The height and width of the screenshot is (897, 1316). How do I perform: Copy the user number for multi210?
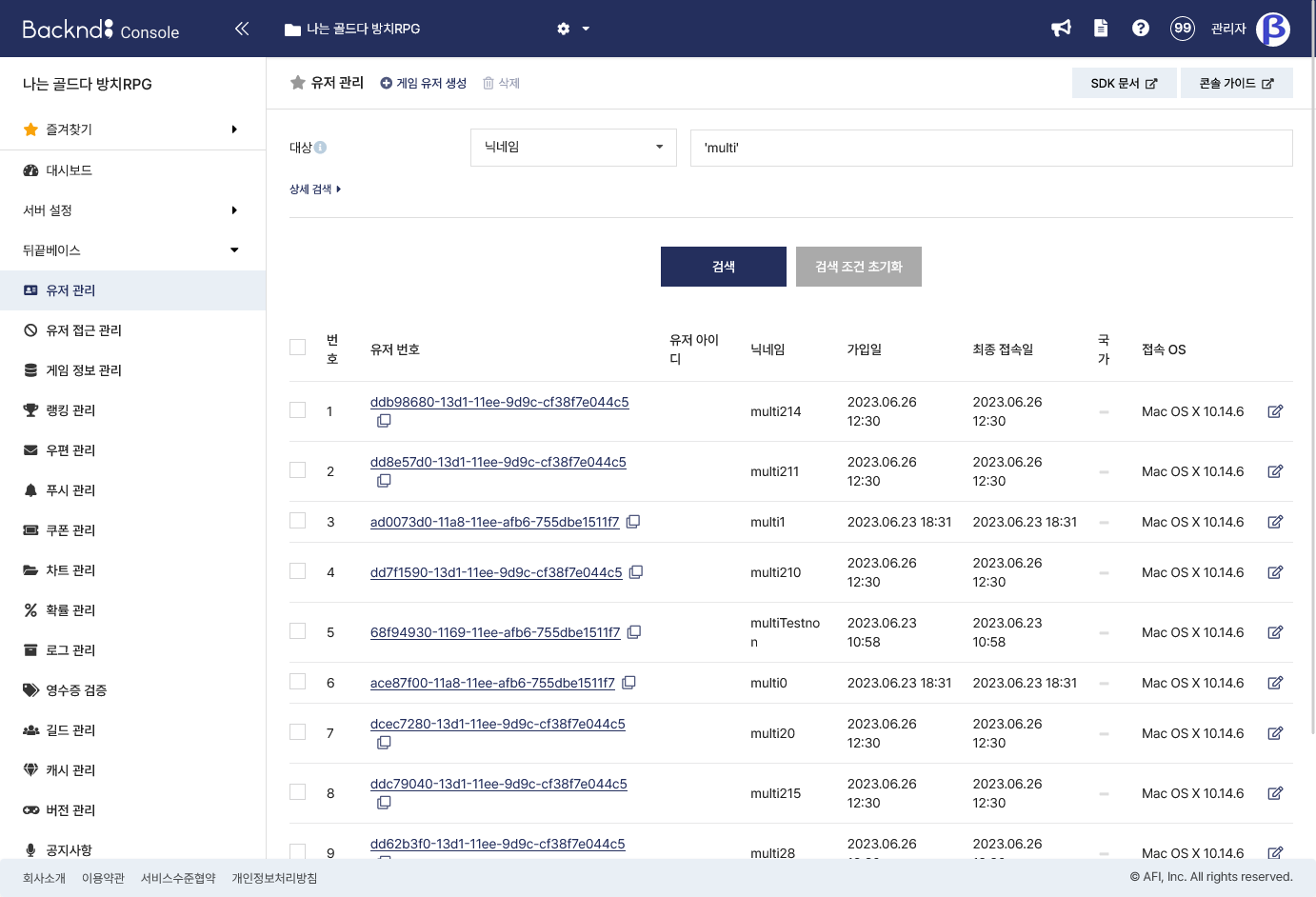636,572
